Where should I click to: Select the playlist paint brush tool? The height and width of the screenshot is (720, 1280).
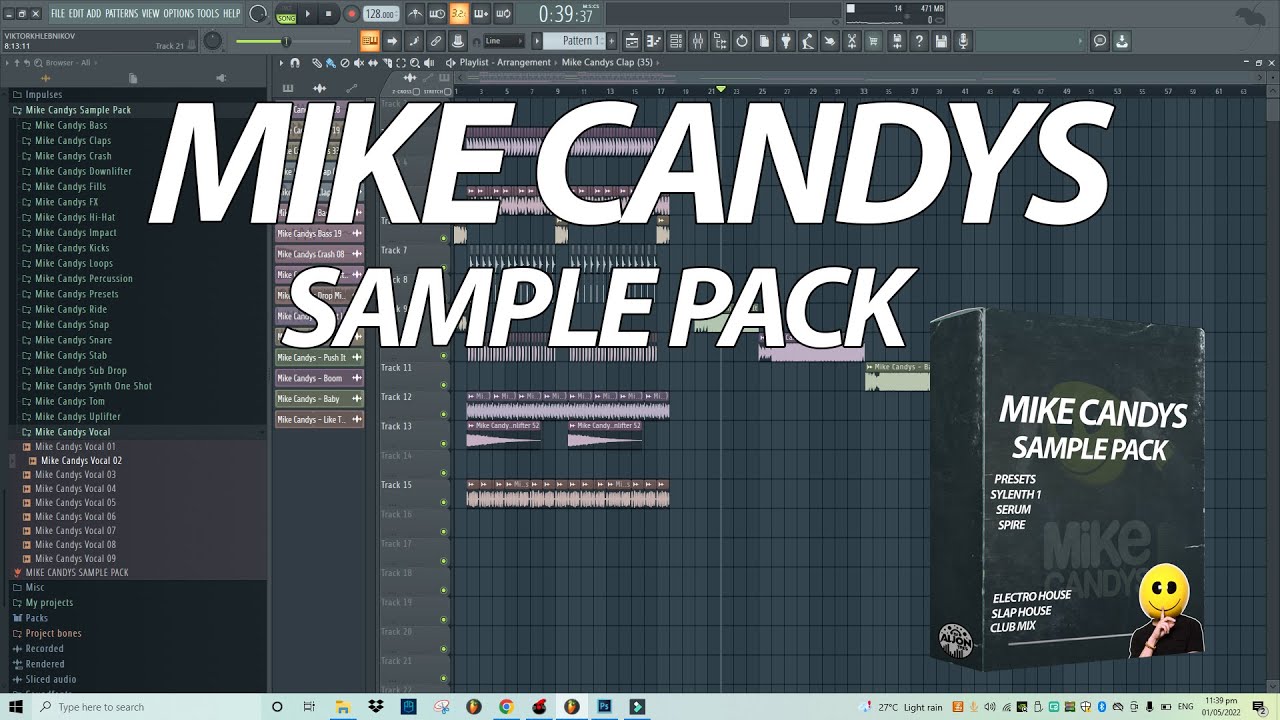point(331,63)
